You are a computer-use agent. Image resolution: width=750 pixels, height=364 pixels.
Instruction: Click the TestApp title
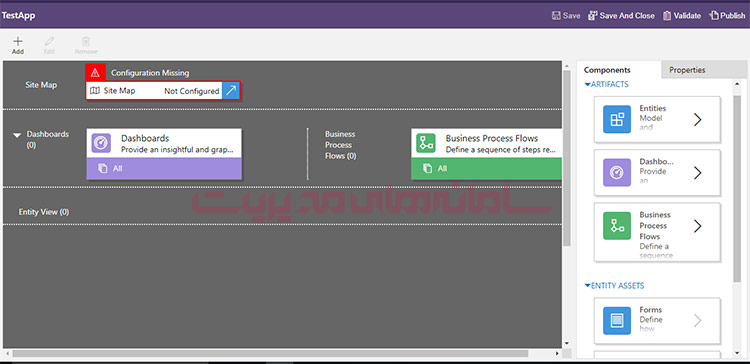[x=18, y=16]
